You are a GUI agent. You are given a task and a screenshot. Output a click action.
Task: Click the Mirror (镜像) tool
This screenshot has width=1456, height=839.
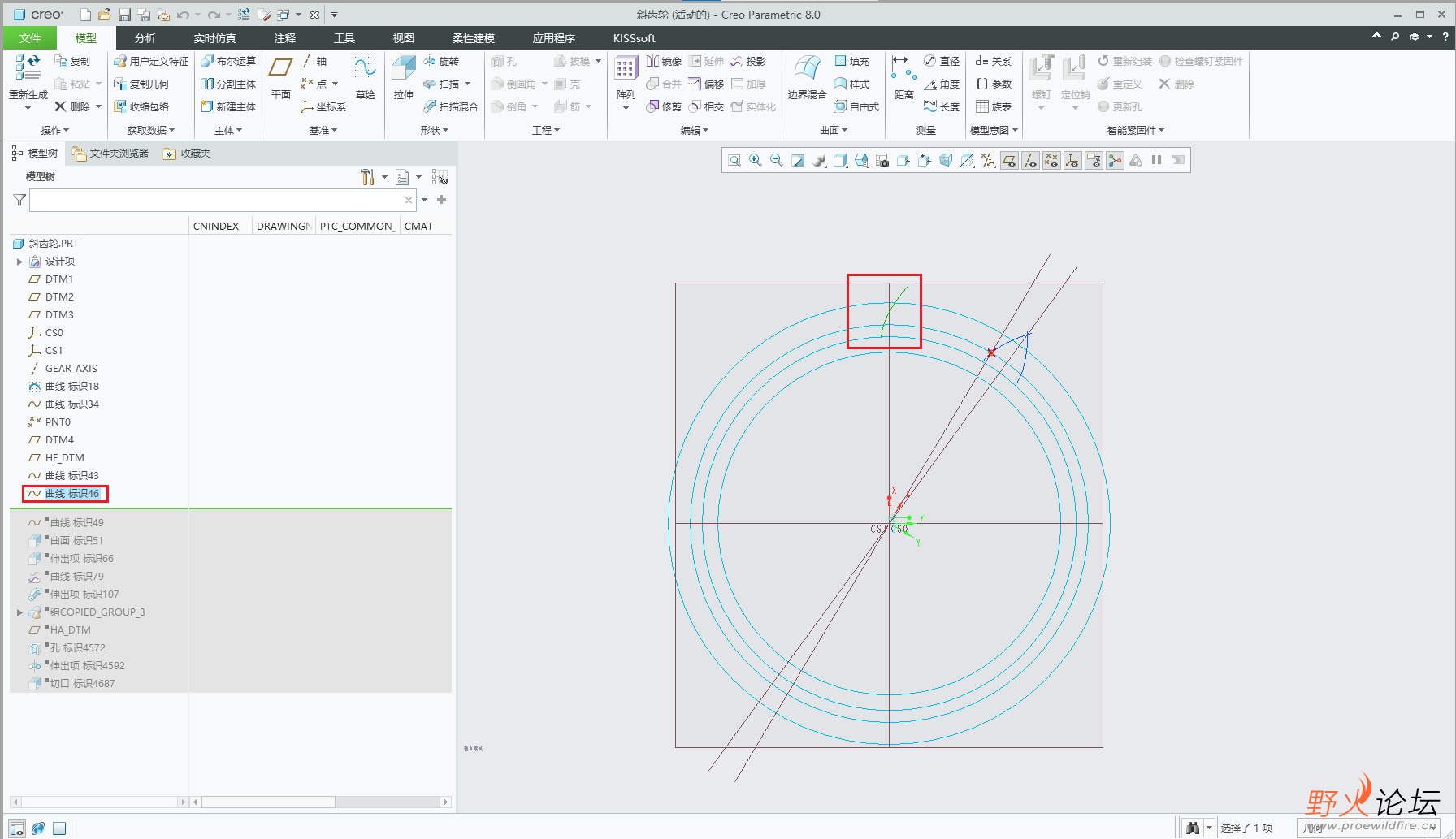coord(664,62)
